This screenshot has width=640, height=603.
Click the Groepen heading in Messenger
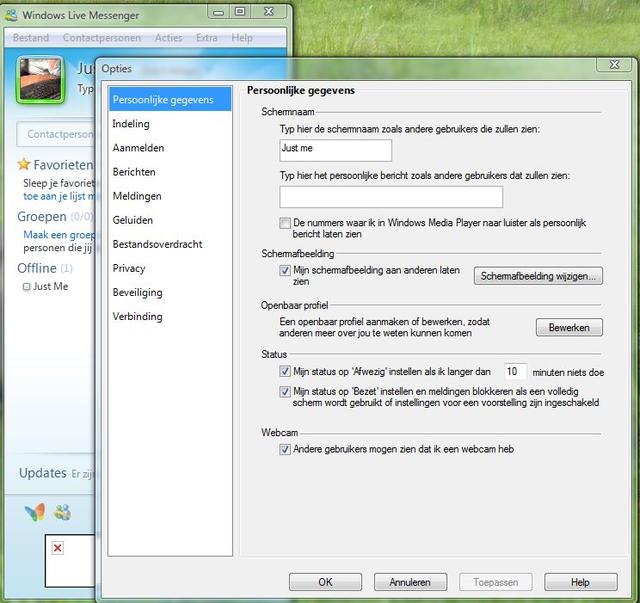point(42,216)
